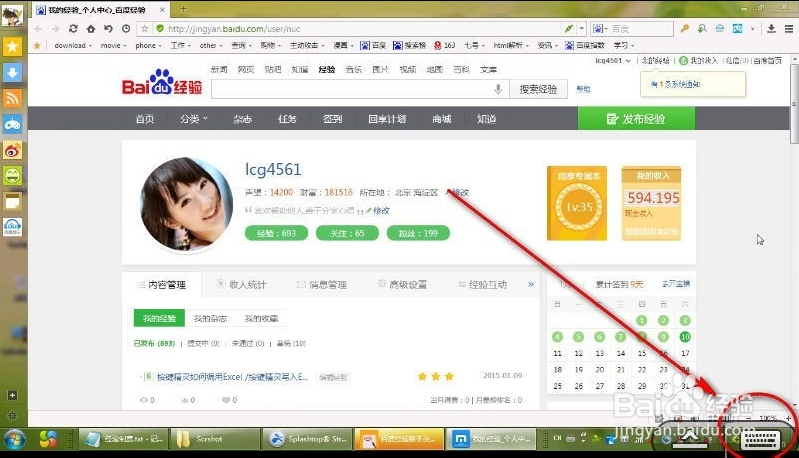Click the Lv:35 level badge card
Screen dimensions: 799x458
click(x=577, y=203)
